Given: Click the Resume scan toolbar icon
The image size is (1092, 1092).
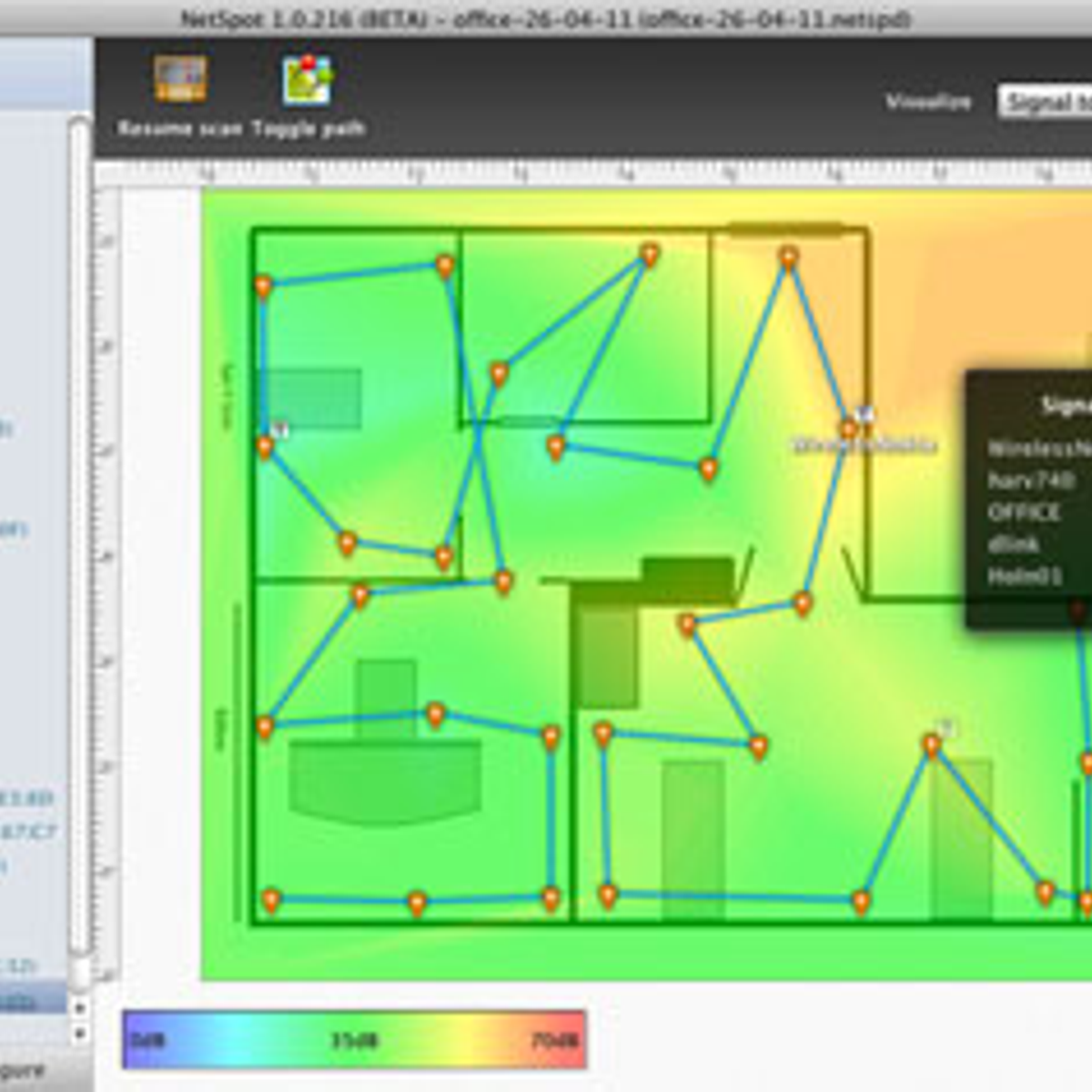Looking at the screenshot, I should tap(179, 80).
